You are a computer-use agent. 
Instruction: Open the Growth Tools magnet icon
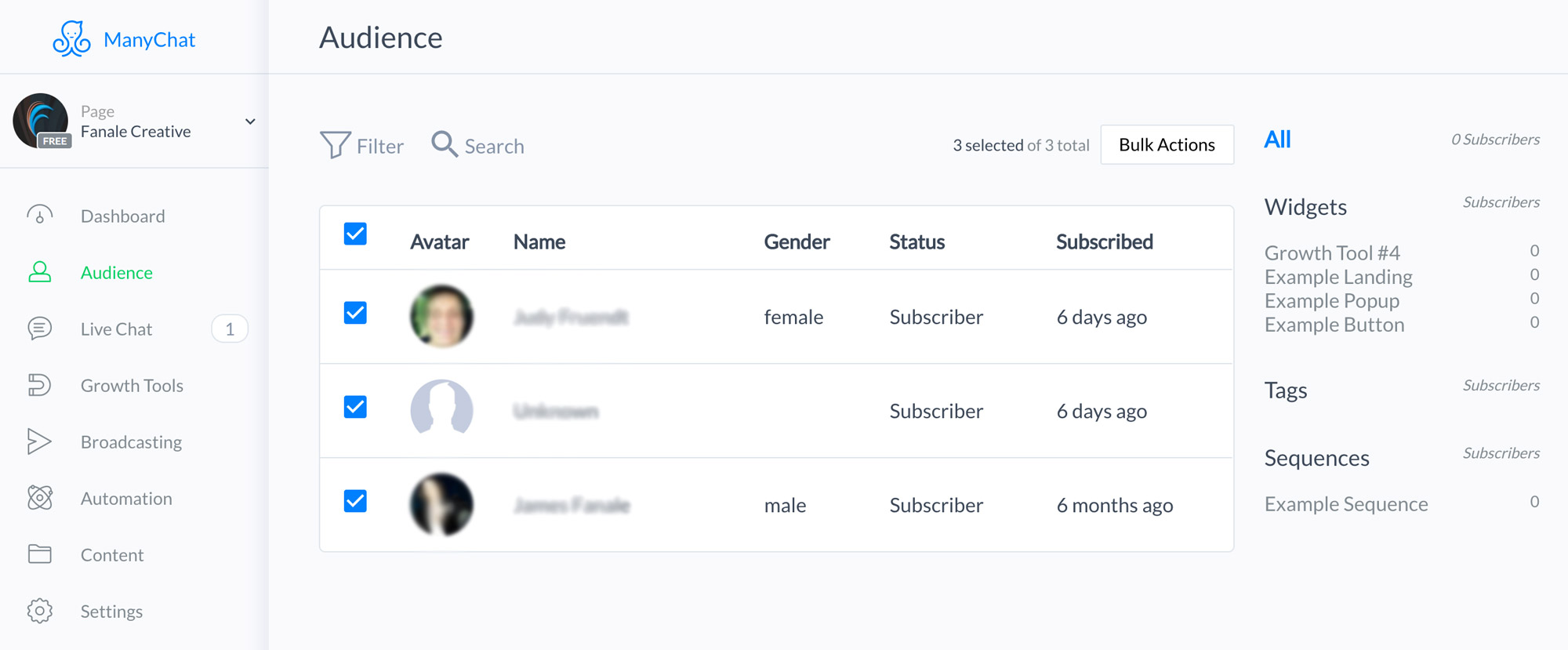[x=40, y=385]
